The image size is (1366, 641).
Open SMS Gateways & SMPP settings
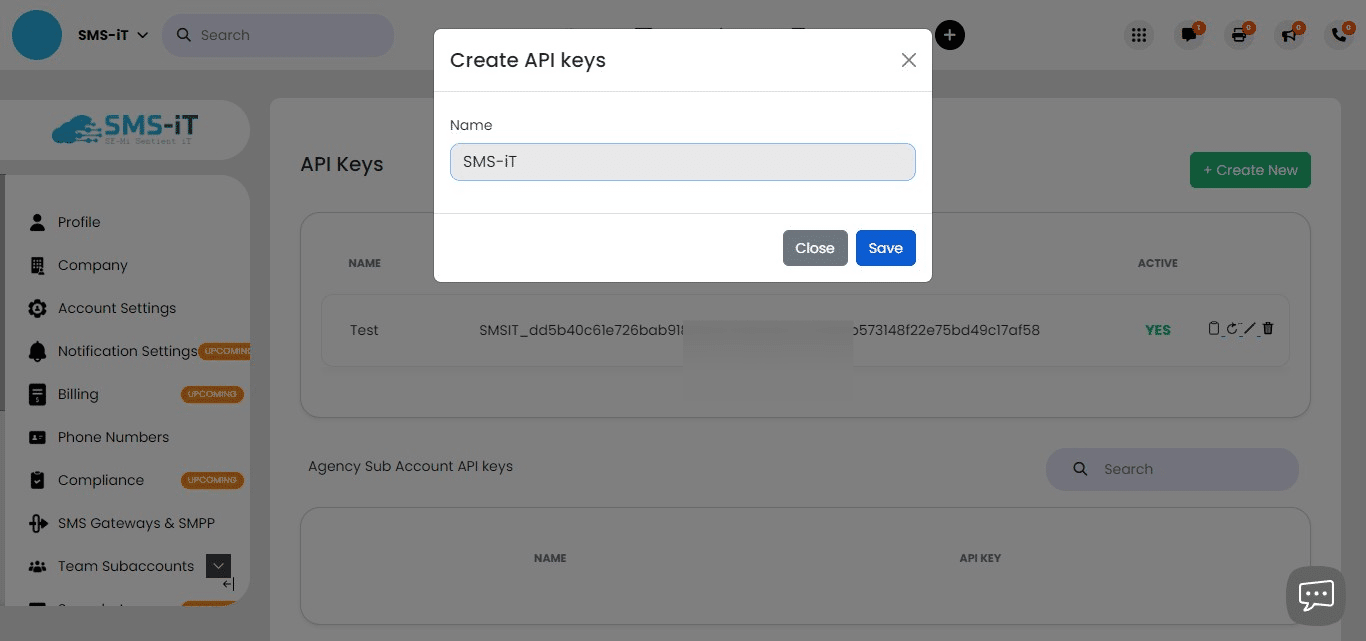pyautogui.click(x=136, y=523)
